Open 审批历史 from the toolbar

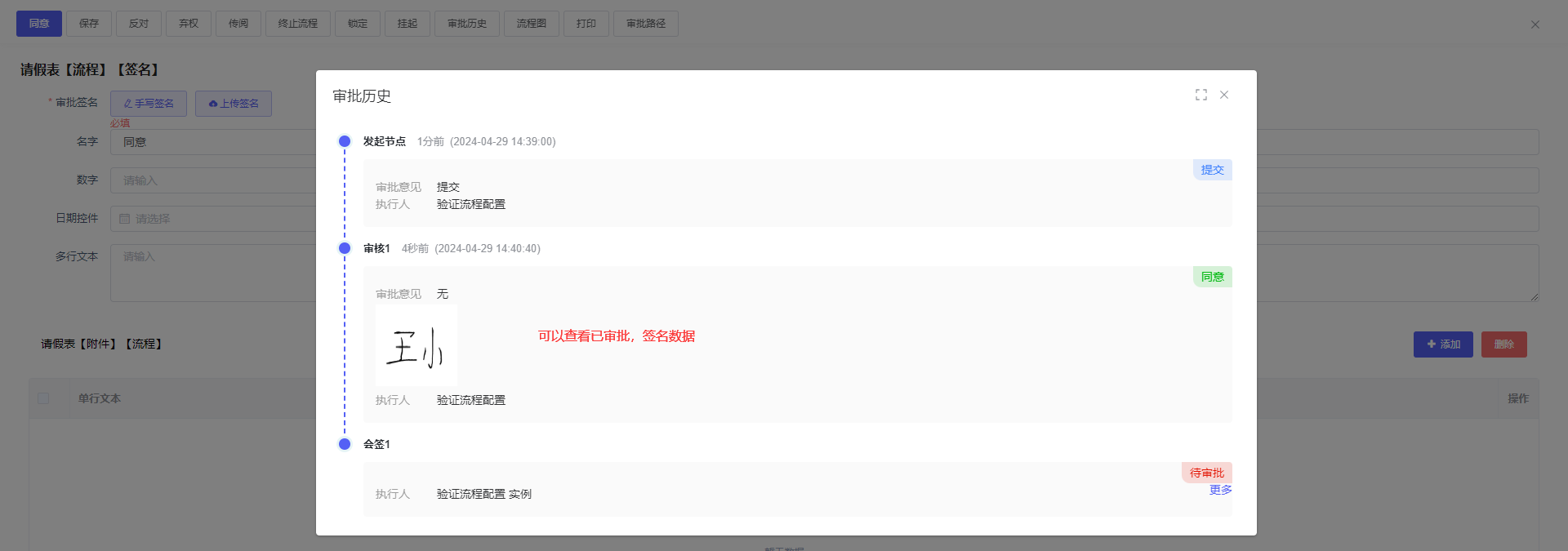click(466, 24)
